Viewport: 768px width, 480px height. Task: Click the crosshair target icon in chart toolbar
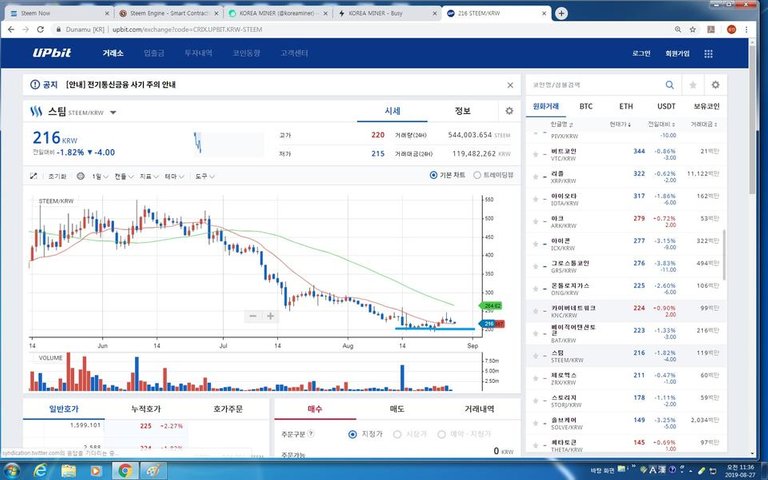coord(80,176)
